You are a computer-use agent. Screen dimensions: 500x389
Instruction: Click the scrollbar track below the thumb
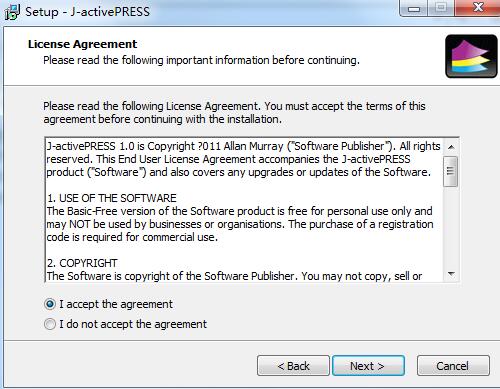tap(451, 227)
